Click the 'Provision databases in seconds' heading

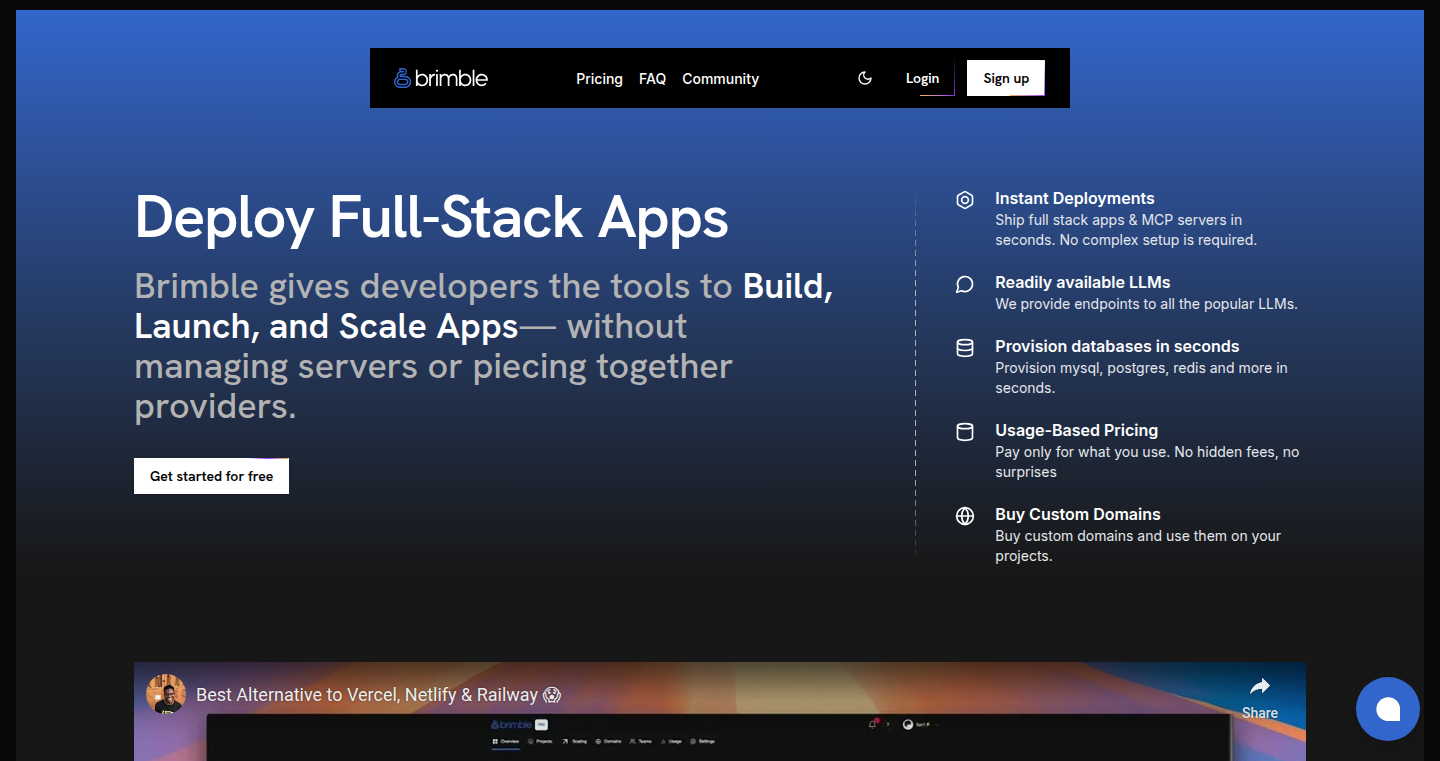(x=1117, y=346)
